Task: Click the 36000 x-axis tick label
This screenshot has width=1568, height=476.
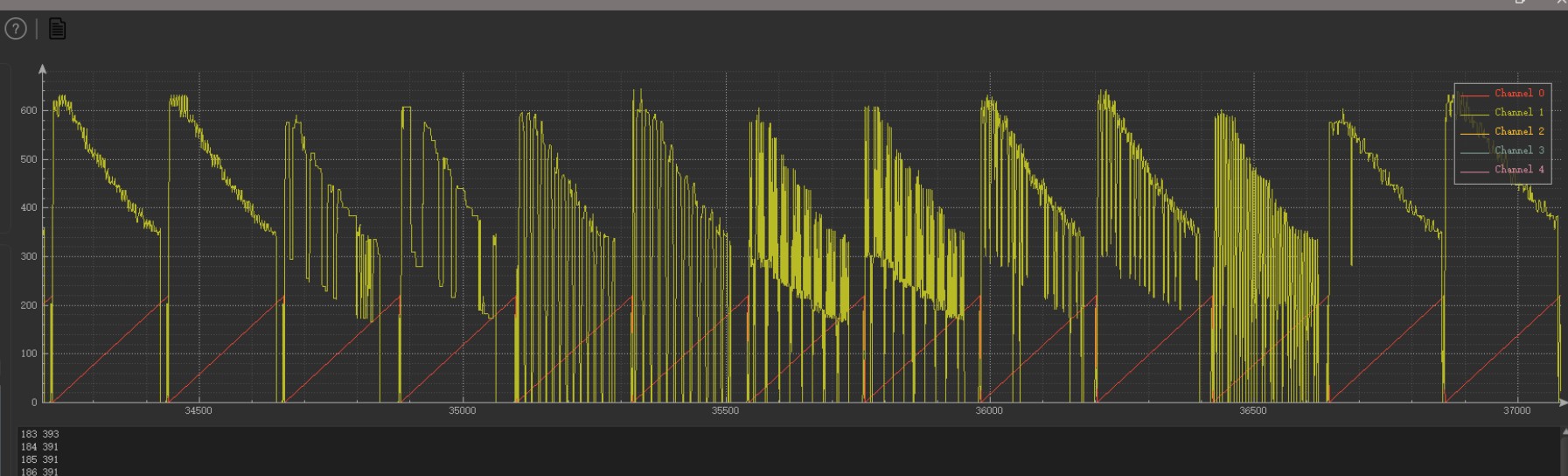Action: pyautogui.click(x=989, y=410)
